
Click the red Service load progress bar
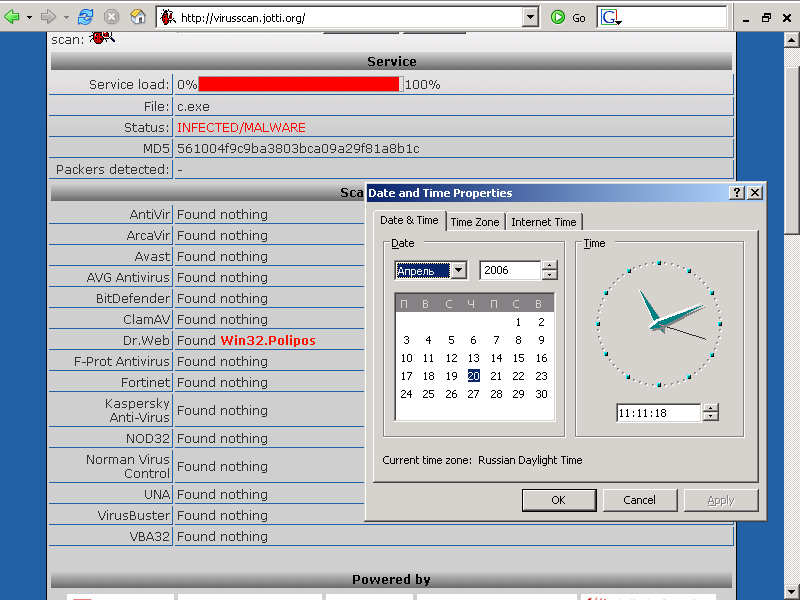(x=299, y=84)
